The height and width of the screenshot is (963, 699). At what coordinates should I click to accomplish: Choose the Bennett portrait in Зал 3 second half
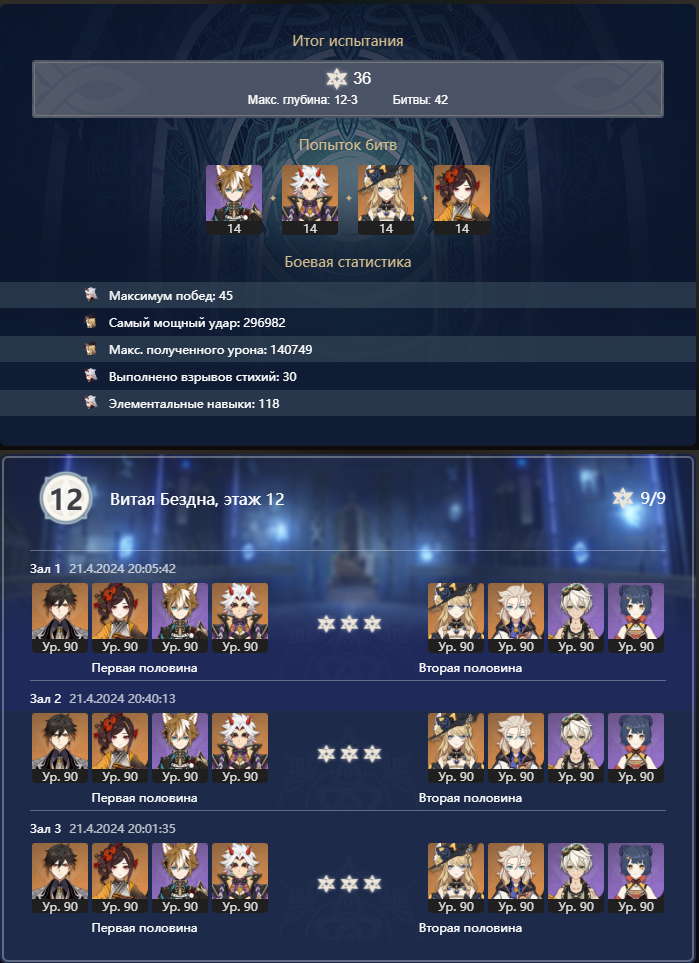point(576,878)
